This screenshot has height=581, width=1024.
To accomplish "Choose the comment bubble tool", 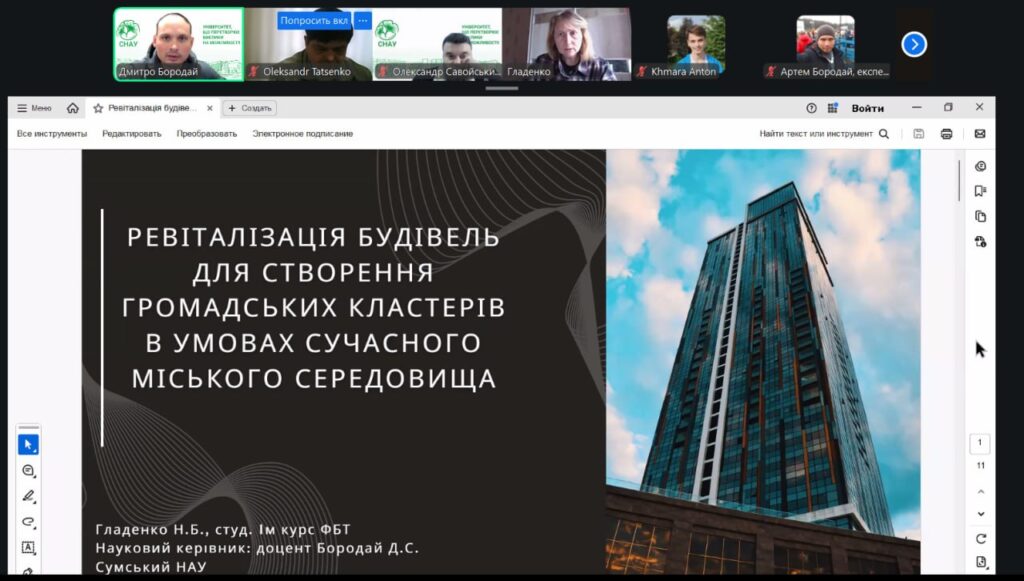I will pyautogui.click(x=28, y=470).
